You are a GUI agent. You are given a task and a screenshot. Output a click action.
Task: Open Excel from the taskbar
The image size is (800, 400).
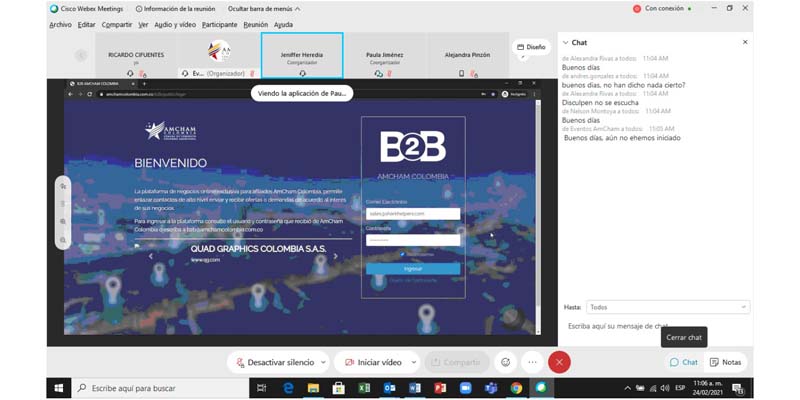[x=364, y=388]
